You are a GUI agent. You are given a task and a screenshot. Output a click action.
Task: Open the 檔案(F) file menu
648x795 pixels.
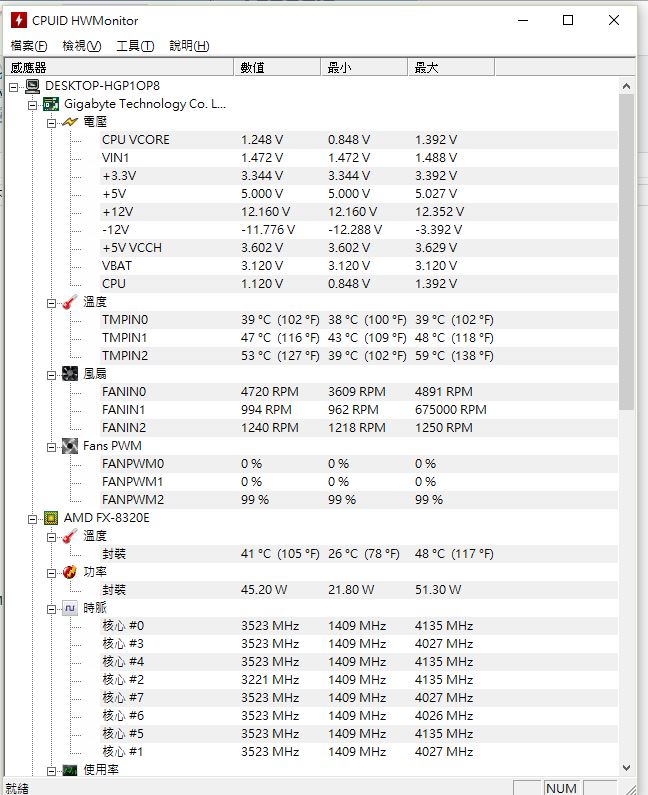click(x=29, y=46)
